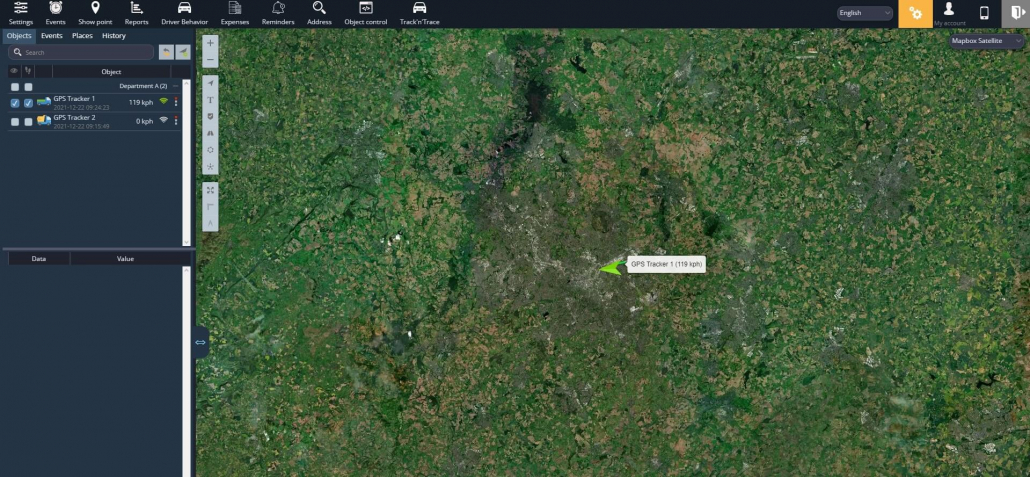Click the fit objects expand-arrows map icon

coord(210,190)
